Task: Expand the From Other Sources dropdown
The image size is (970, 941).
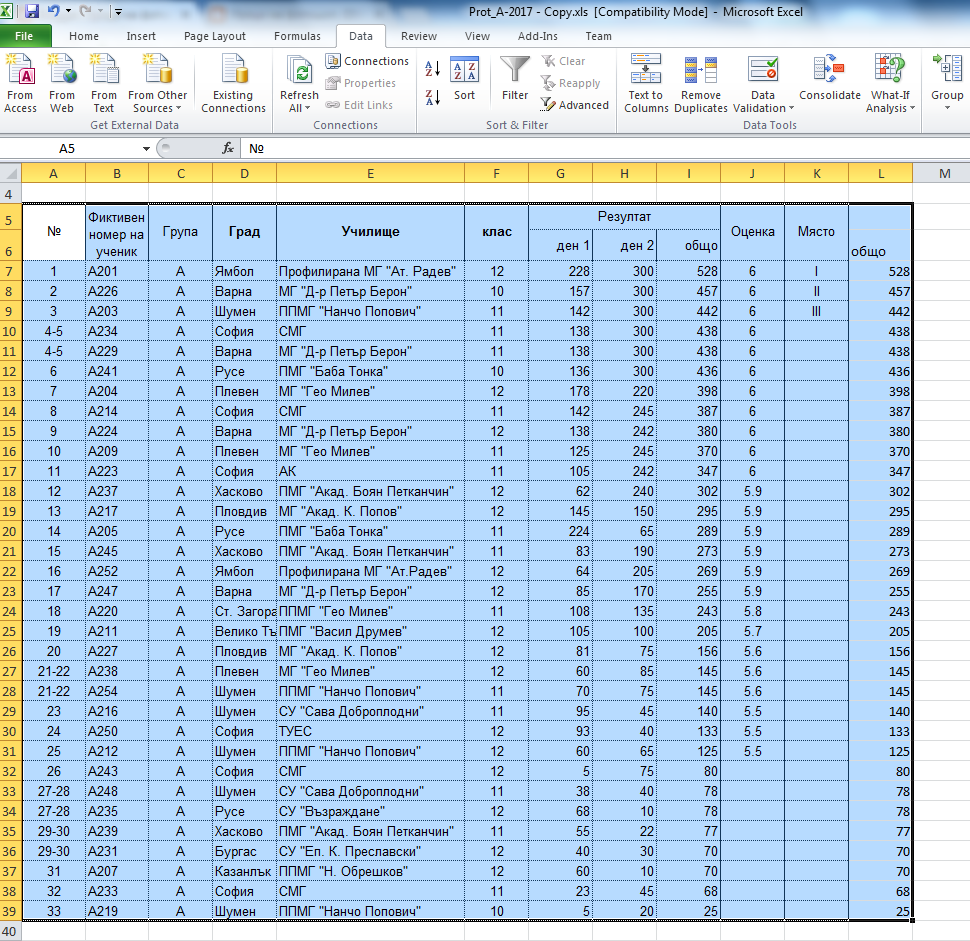Action: (158, 108)
